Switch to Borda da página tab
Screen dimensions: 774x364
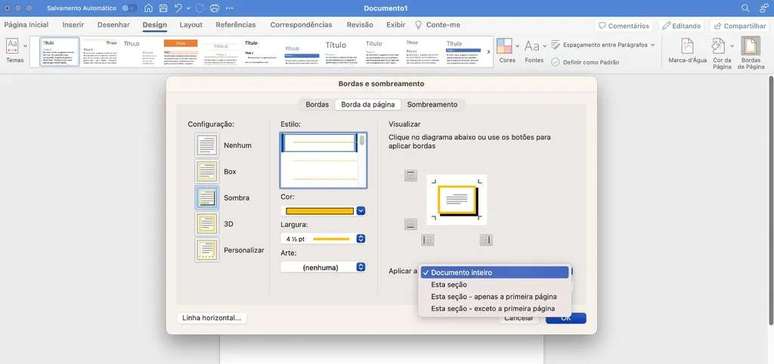click(368, 105)
